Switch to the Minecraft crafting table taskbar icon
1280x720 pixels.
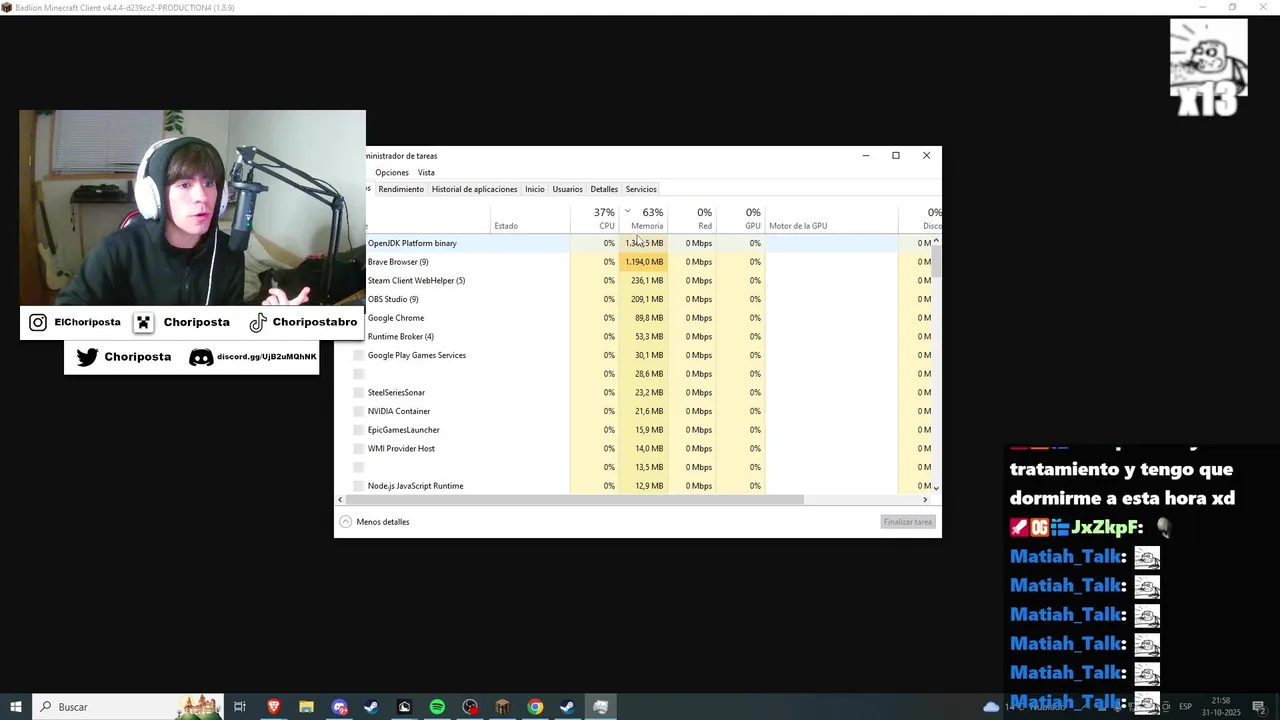coord(503,707)
